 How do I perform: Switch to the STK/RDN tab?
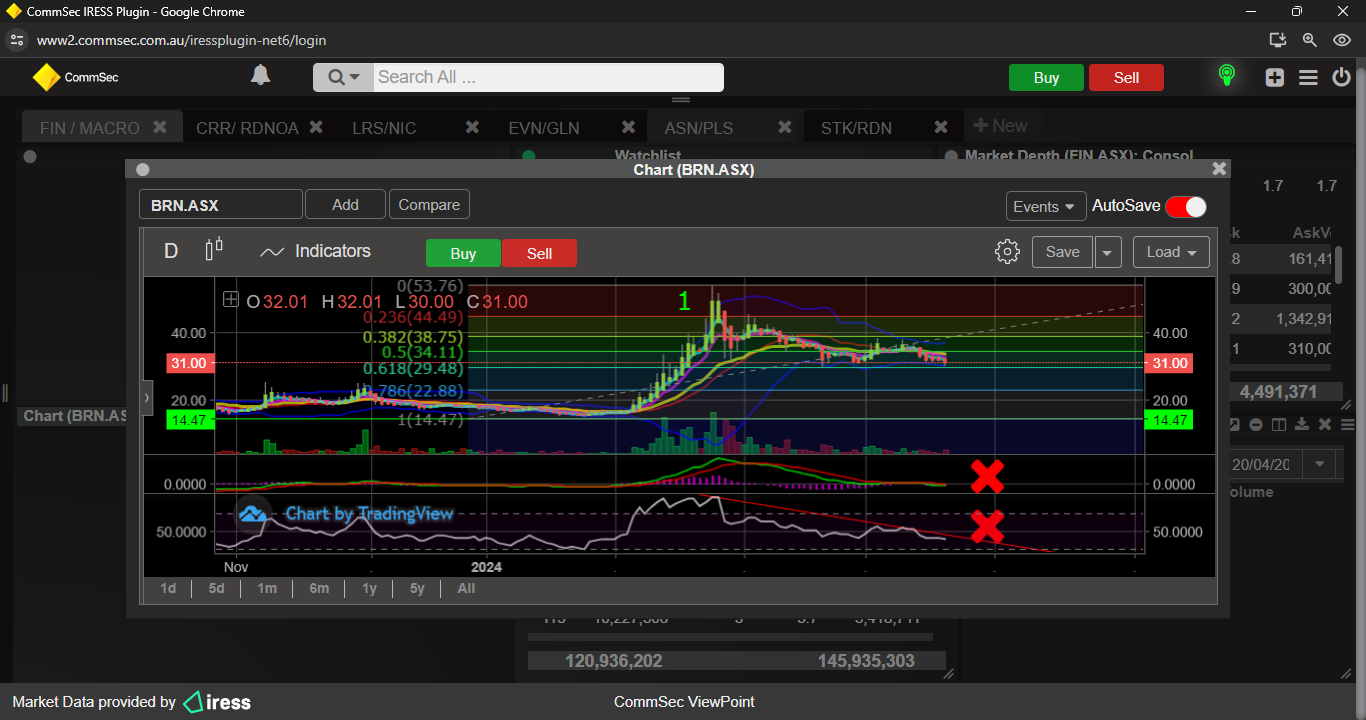[x=856, y=128]
